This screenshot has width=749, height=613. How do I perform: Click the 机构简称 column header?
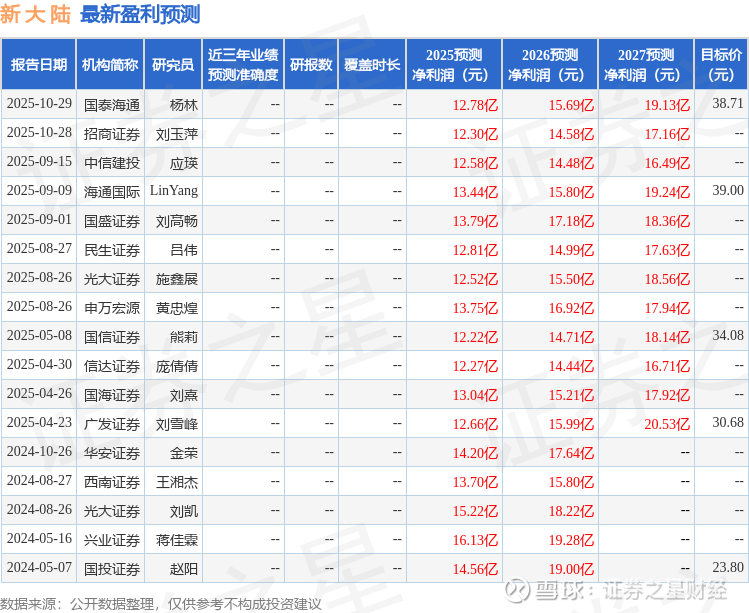click(x=110, y=65)
